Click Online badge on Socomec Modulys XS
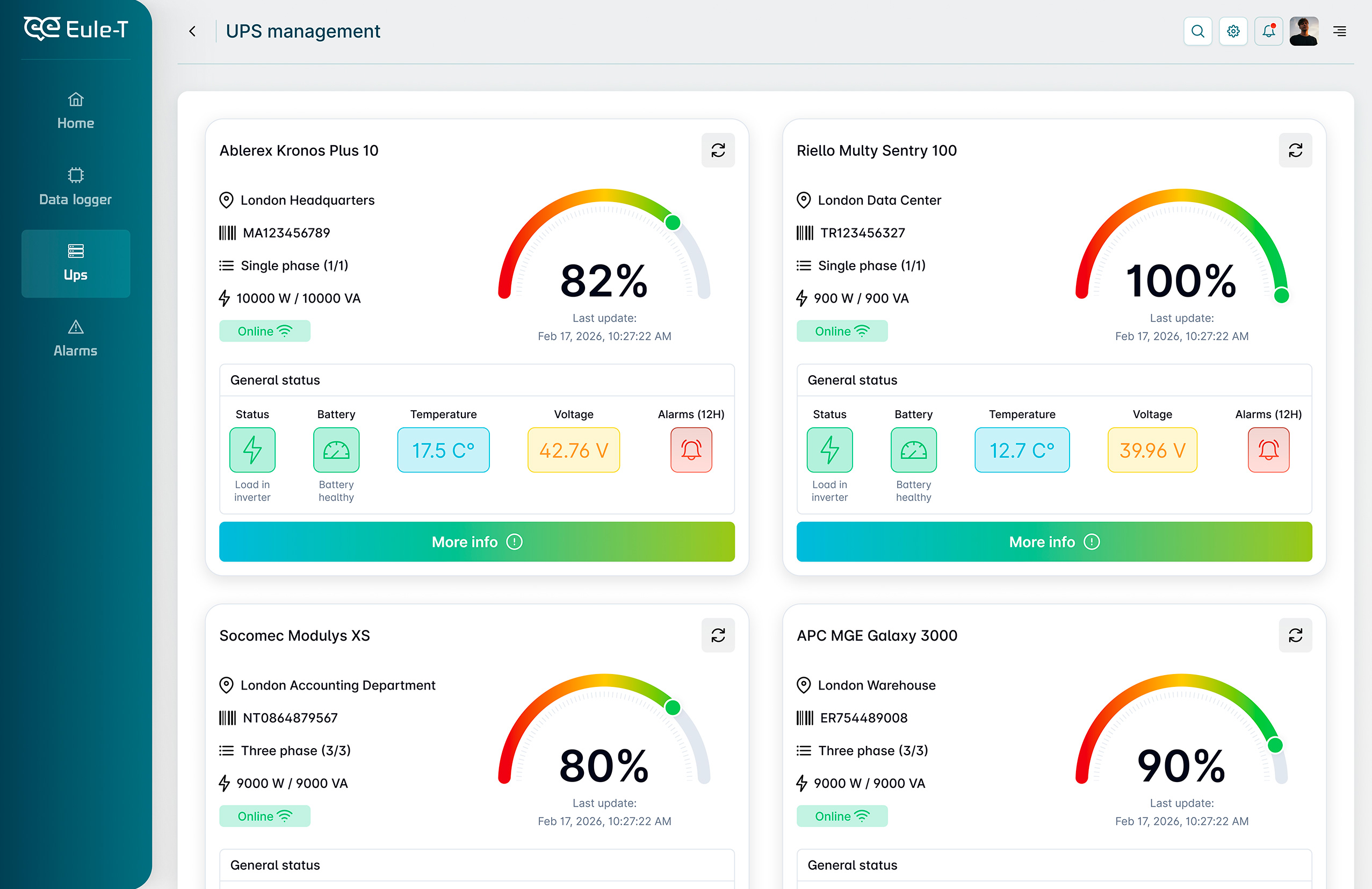 265,816
